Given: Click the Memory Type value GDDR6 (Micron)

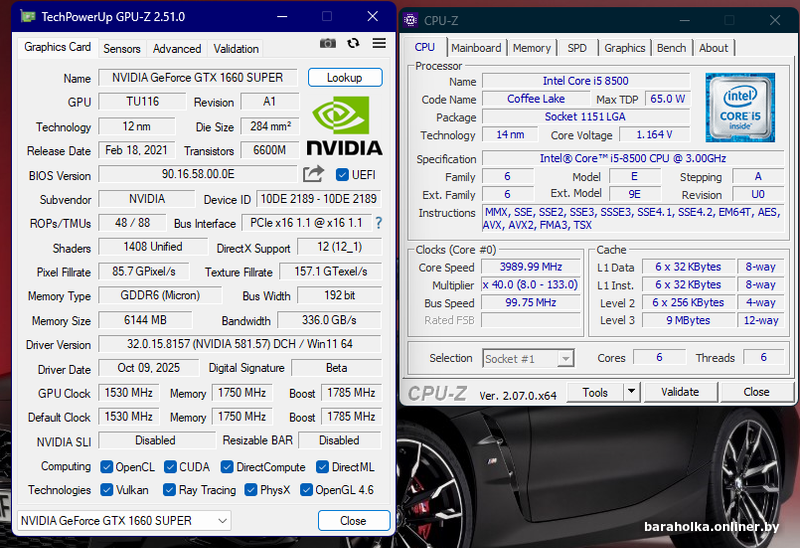Looking at the screenshot, I should tap(160, 295).
